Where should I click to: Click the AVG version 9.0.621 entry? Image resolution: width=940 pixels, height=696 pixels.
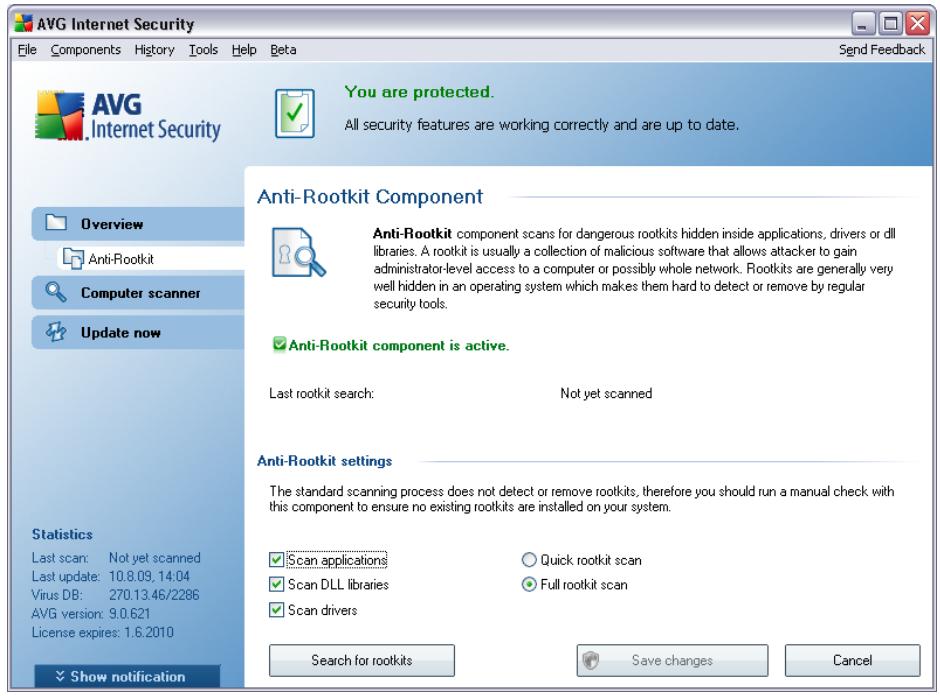pos(91,613)
